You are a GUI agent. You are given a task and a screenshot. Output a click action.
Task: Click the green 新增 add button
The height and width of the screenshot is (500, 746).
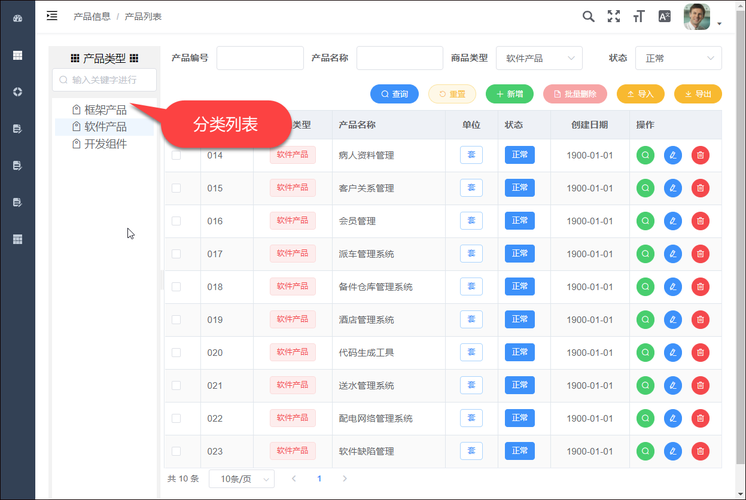510,94
